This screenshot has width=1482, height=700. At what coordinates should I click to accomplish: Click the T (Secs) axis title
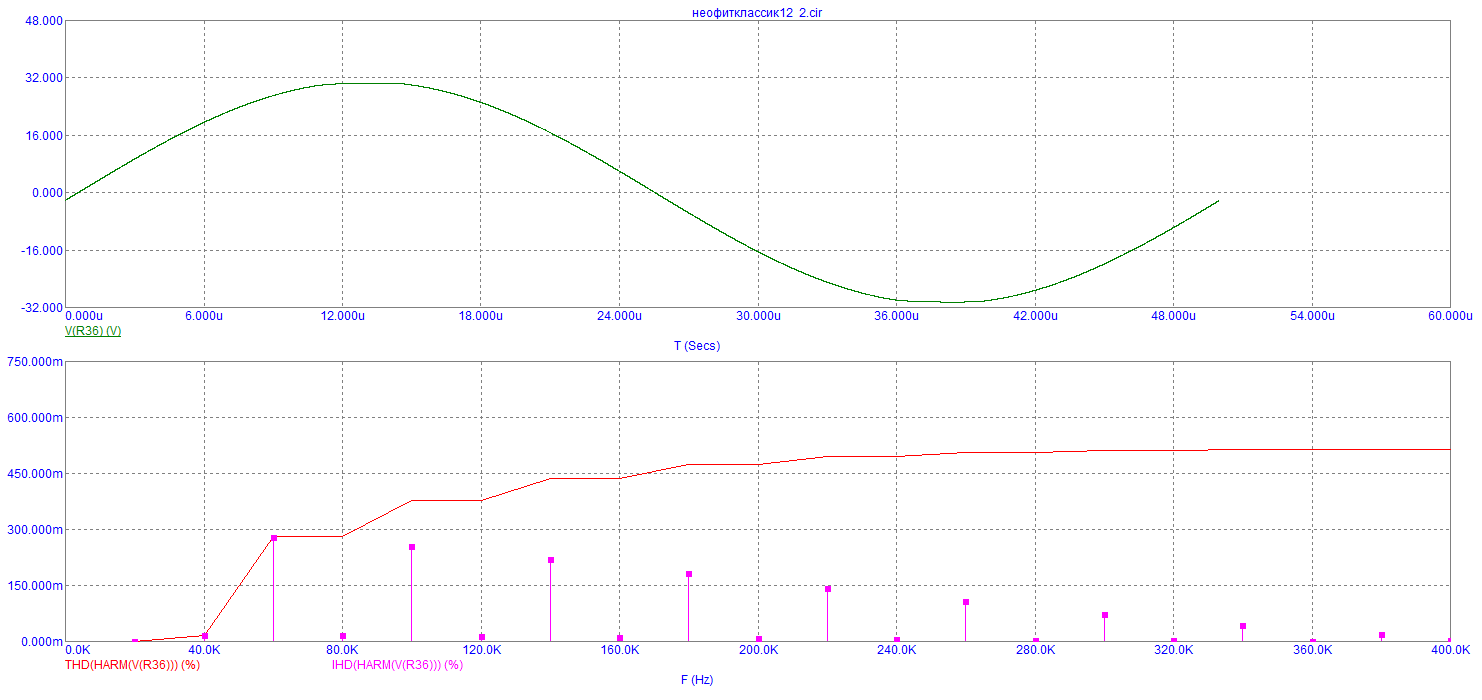[x=696, y=346]
